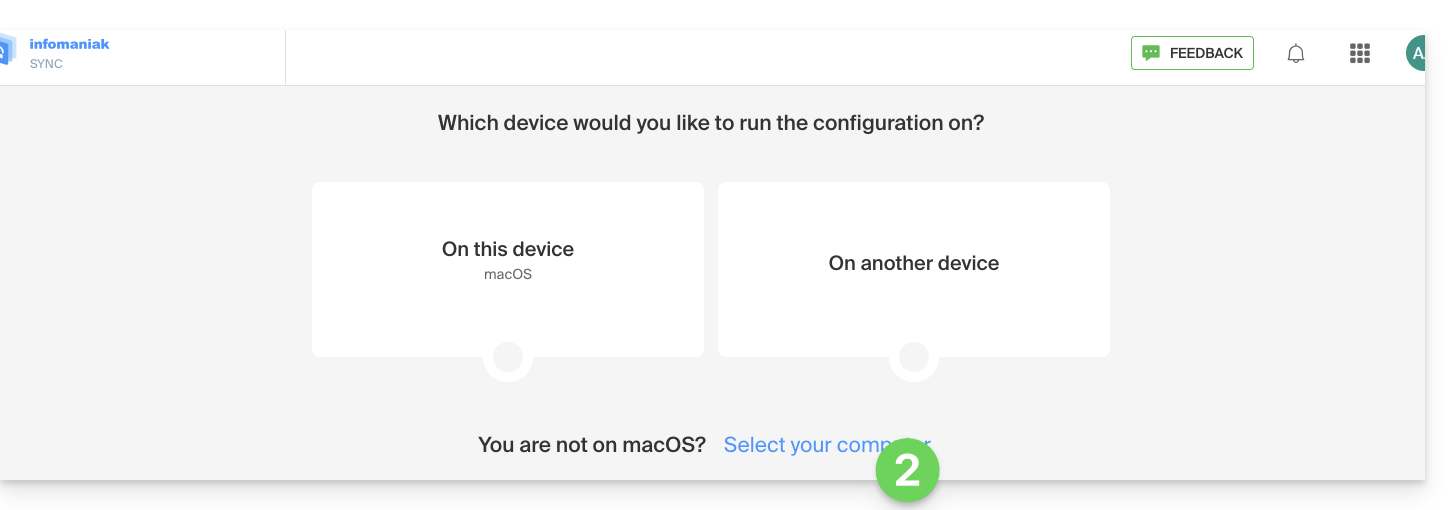Select the radio circle under On another device
The height and width of the screenshot is (510, 1455).
coord(914,357)
